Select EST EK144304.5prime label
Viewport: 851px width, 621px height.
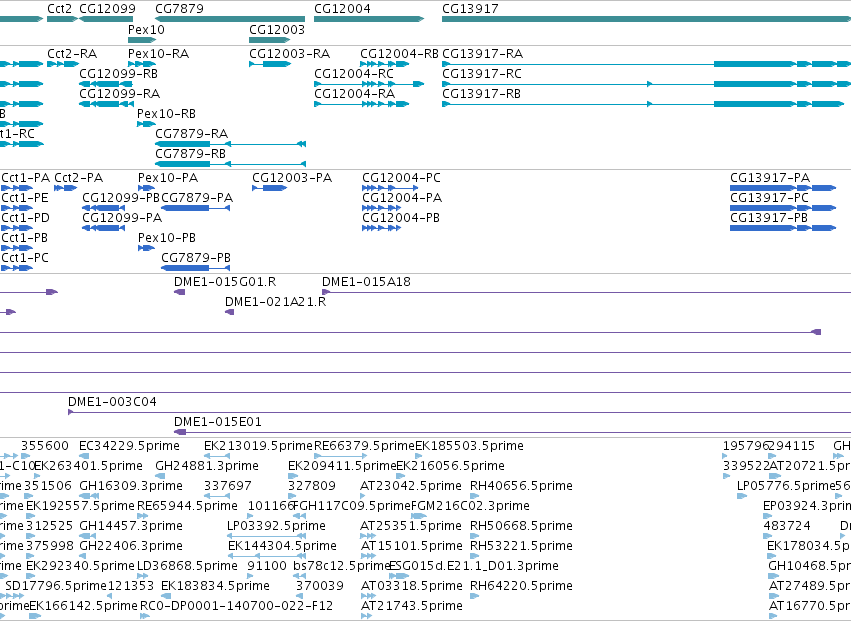pyautogui.click(x=282, y=547)
